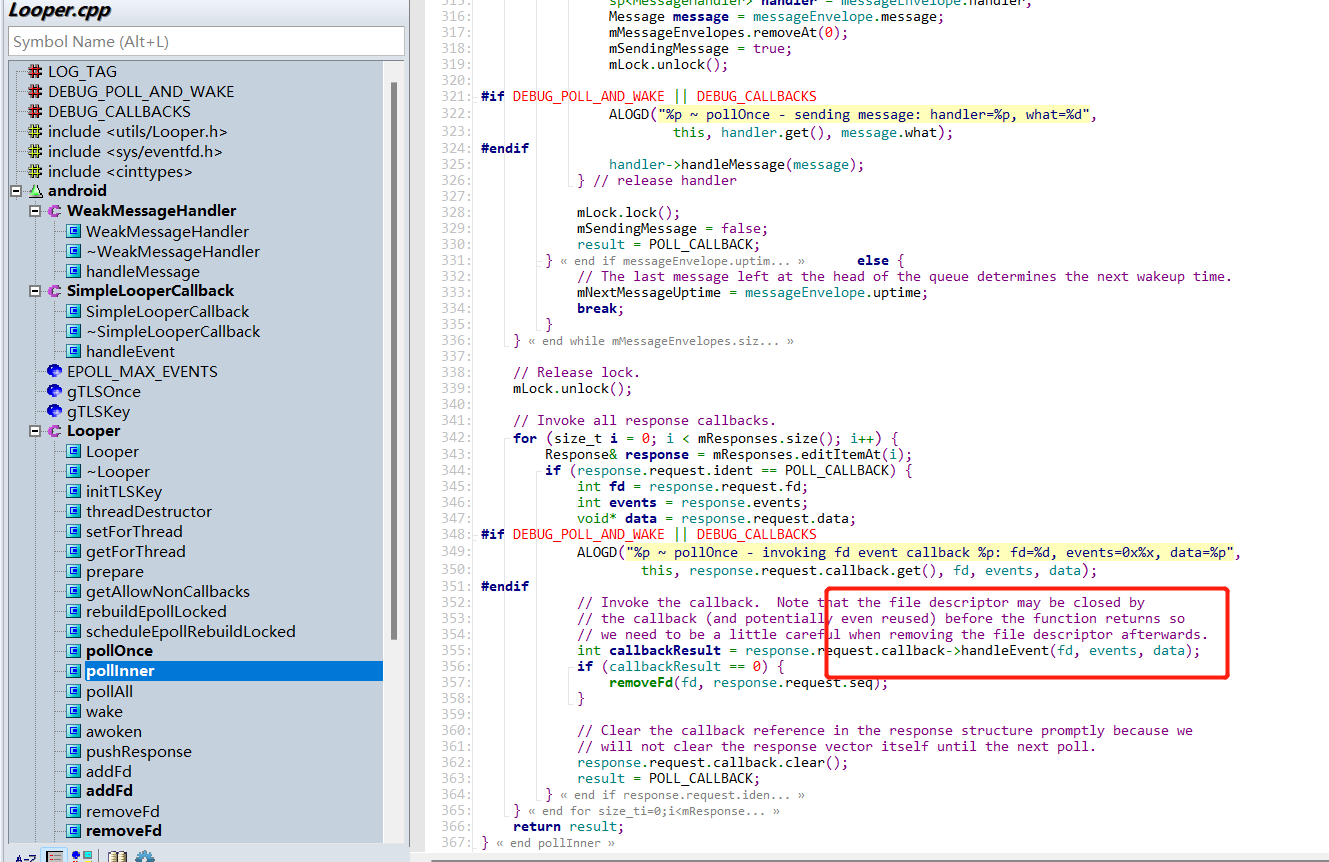The height and width of the screenshot is (862, 1329).
Task: Click line number 355
Action: coord(456,651)
